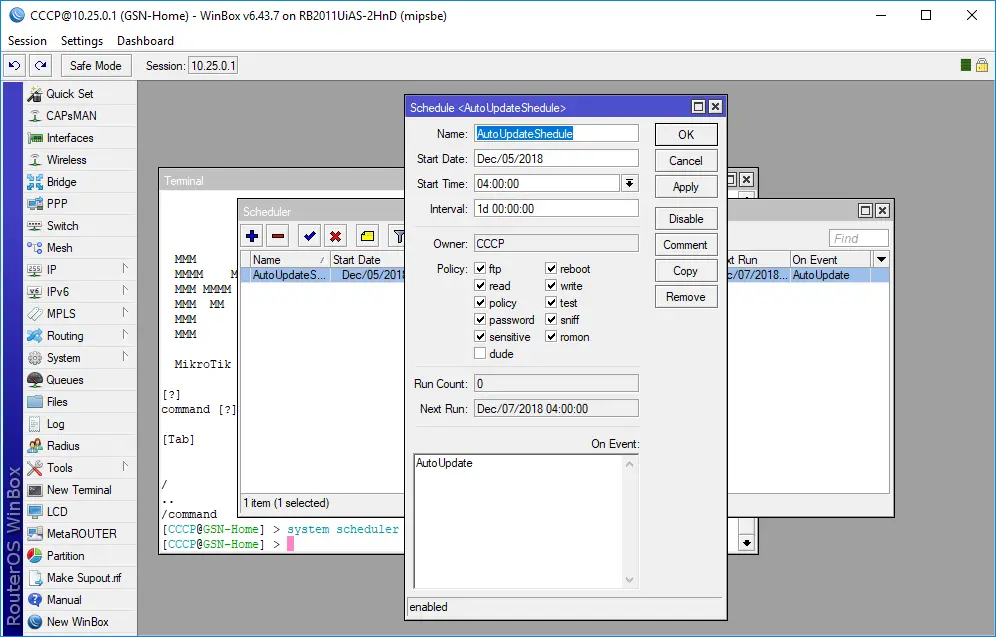
Task: Open Interfaces in the sidebar
Action: [x=80, y=138]
